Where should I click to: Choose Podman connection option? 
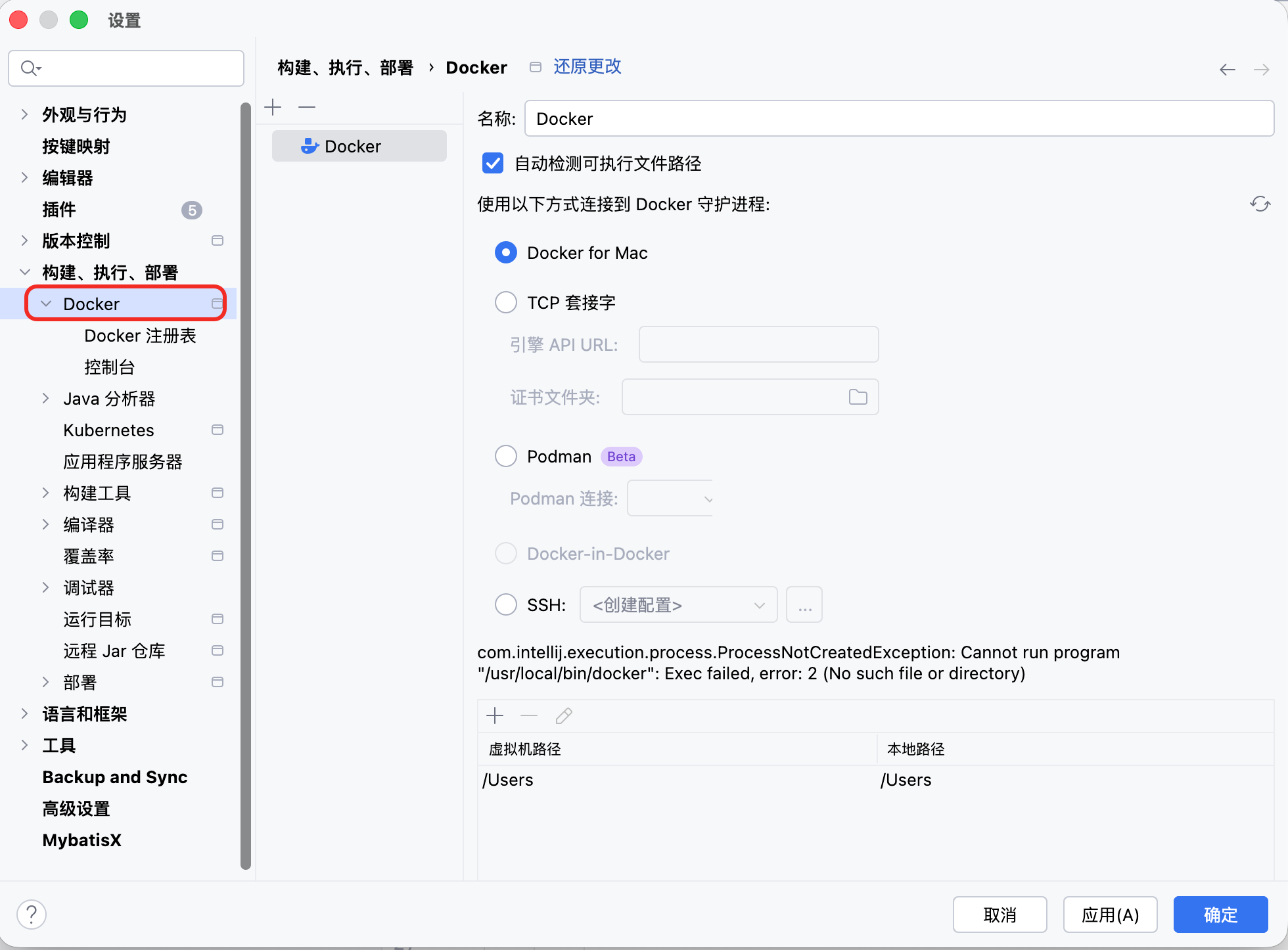tap(506, 456)
